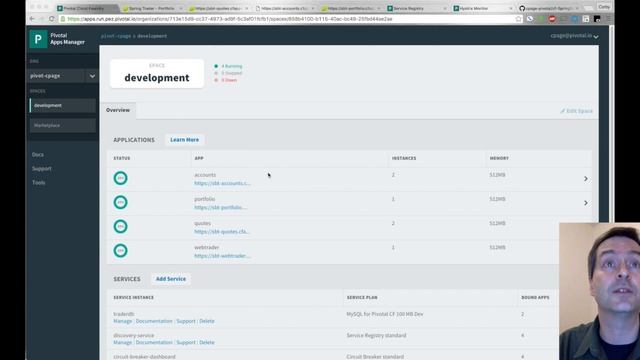Click the running status circle for portfolio
Screen dimensions: 640x360
coord(120,202)
